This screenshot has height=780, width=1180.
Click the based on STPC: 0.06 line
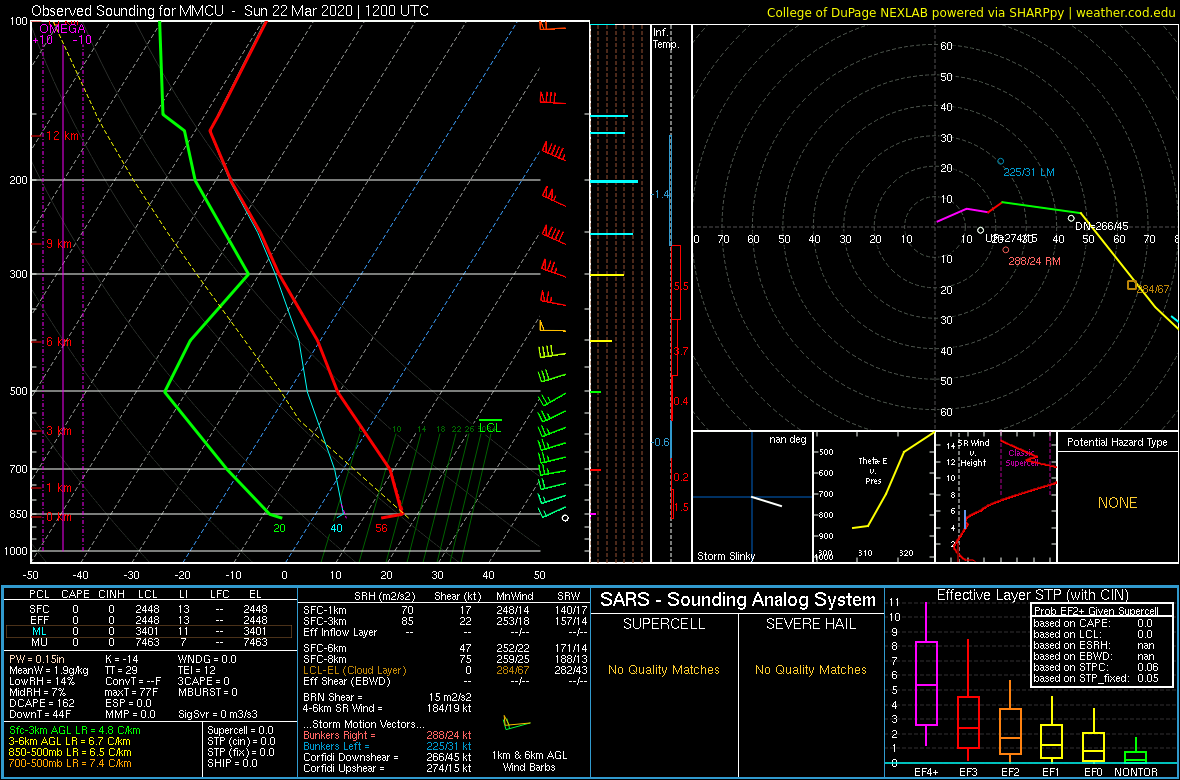point(1097,665)
